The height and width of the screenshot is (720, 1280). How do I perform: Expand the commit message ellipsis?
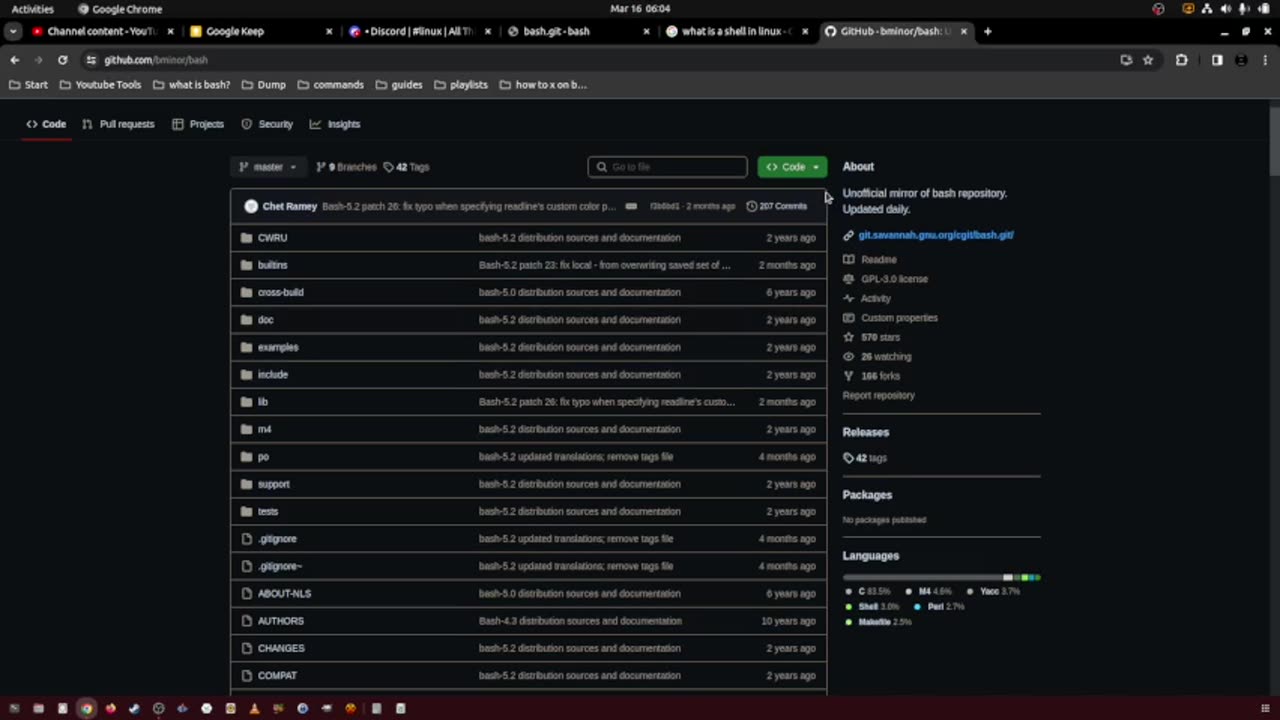[x=631, y=206]
